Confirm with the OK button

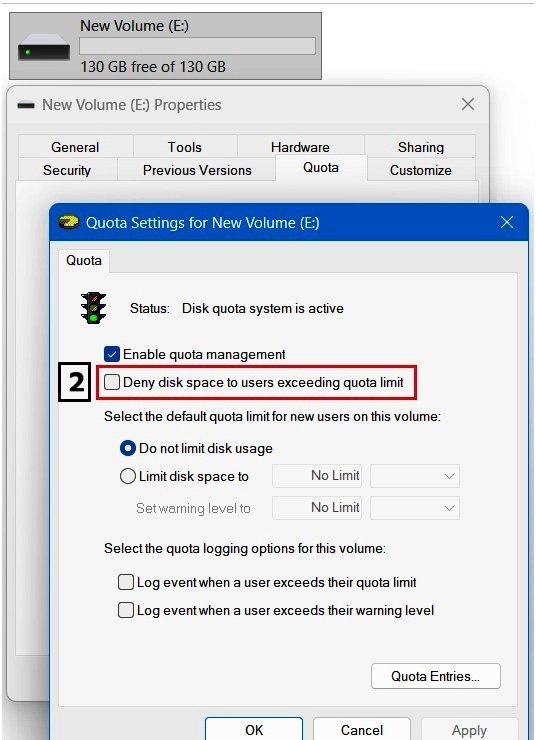tap(254, 729)
